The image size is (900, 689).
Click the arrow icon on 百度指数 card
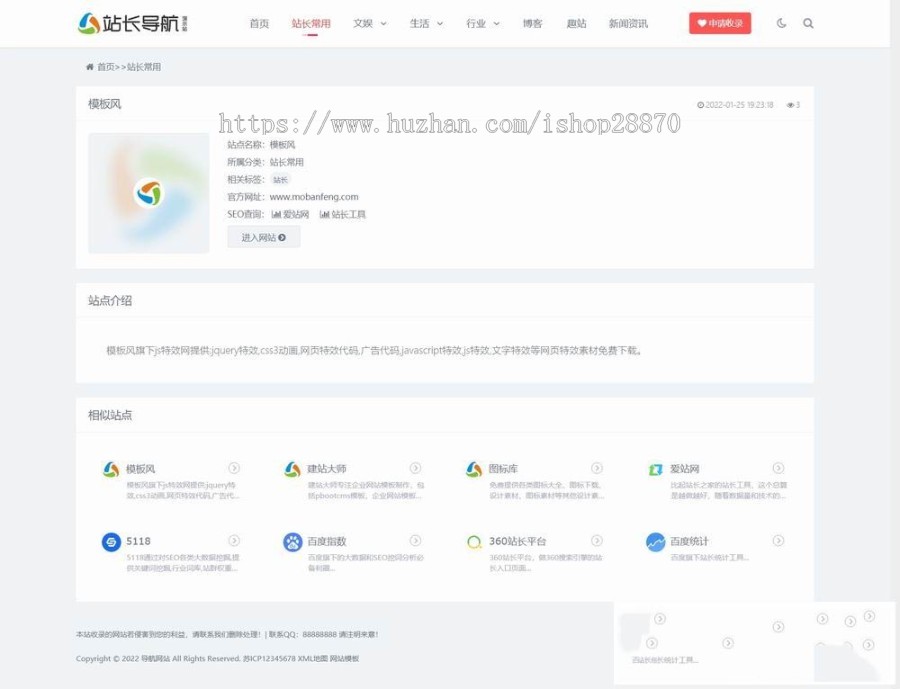click(x=416, y=540)
